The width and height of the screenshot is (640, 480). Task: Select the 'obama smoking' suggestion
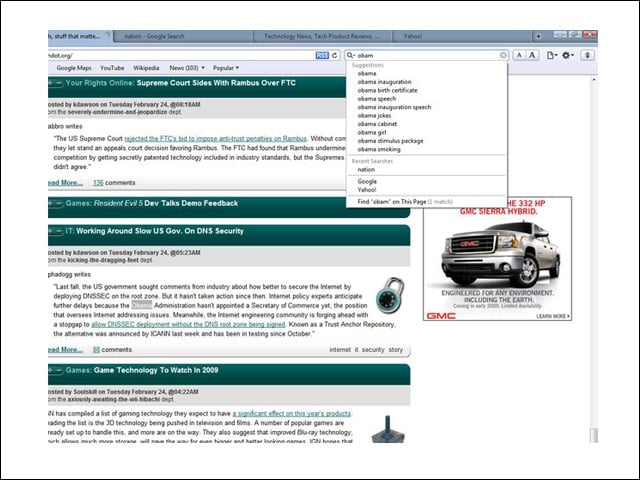(x=427, y=149)
